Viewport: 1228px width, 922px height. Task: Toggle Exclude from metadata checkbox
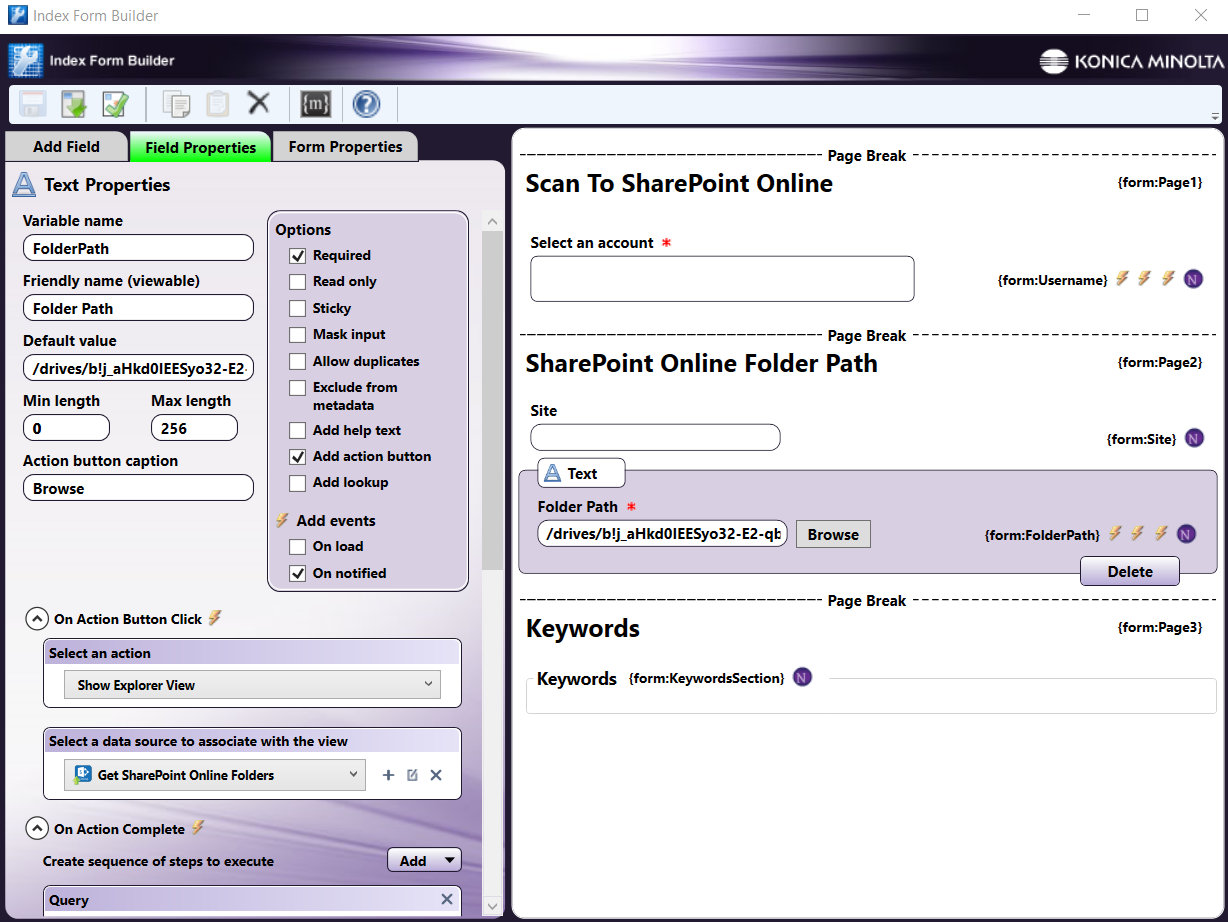point(298,388)
